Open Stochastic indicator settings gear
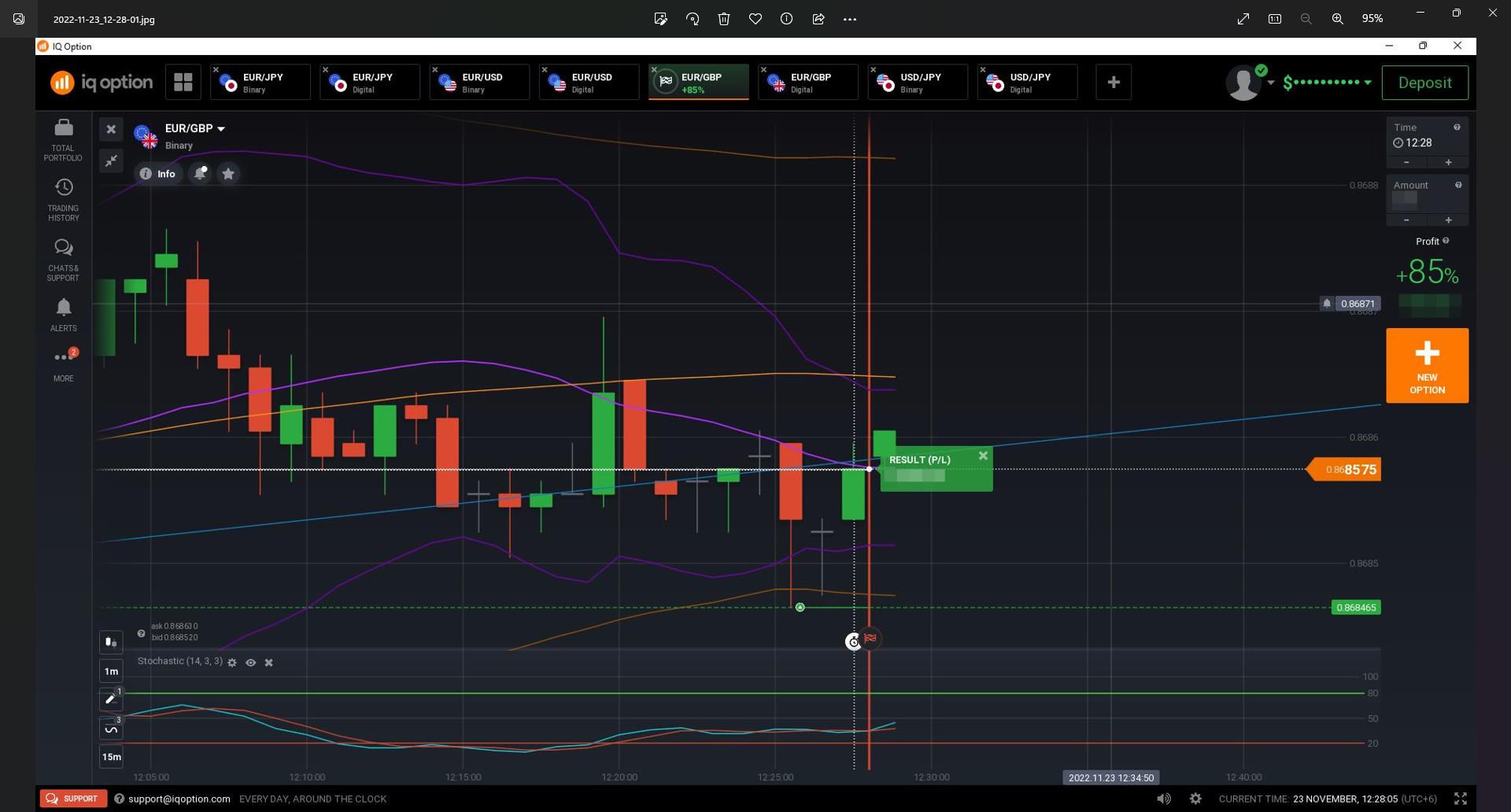Viewport: 1511px width, 812px height. point(232,663)
